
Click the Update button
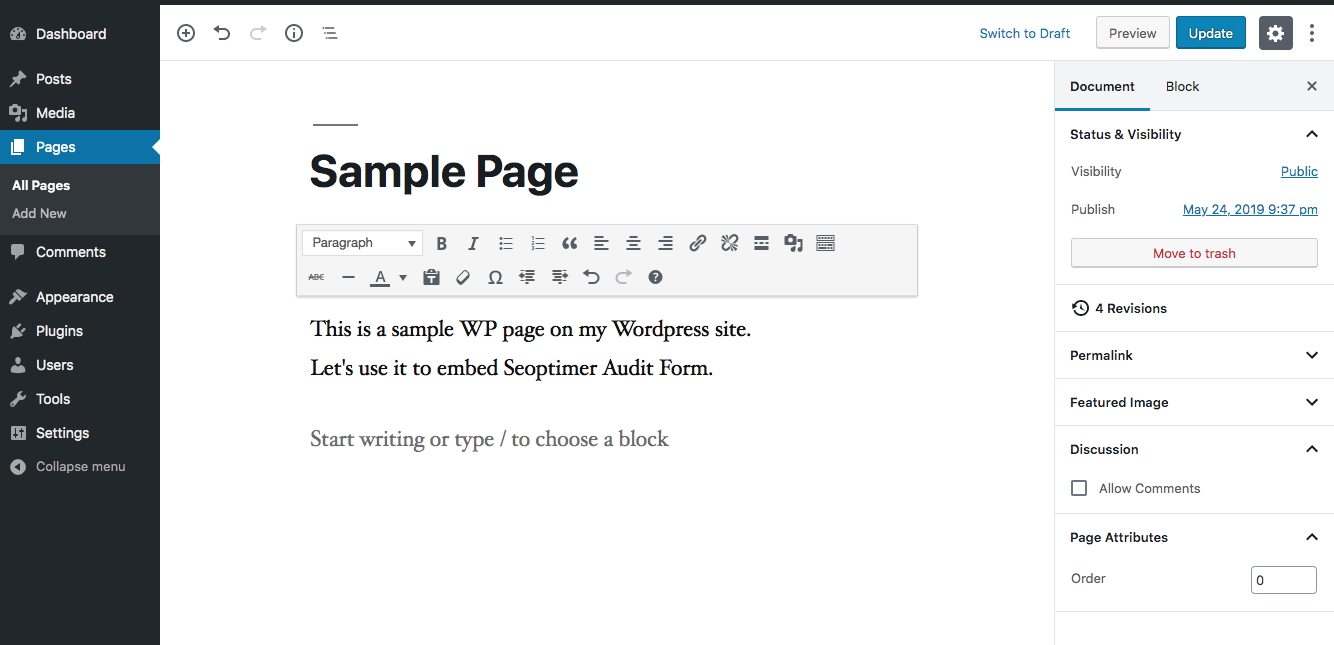tap(1210, 33)
